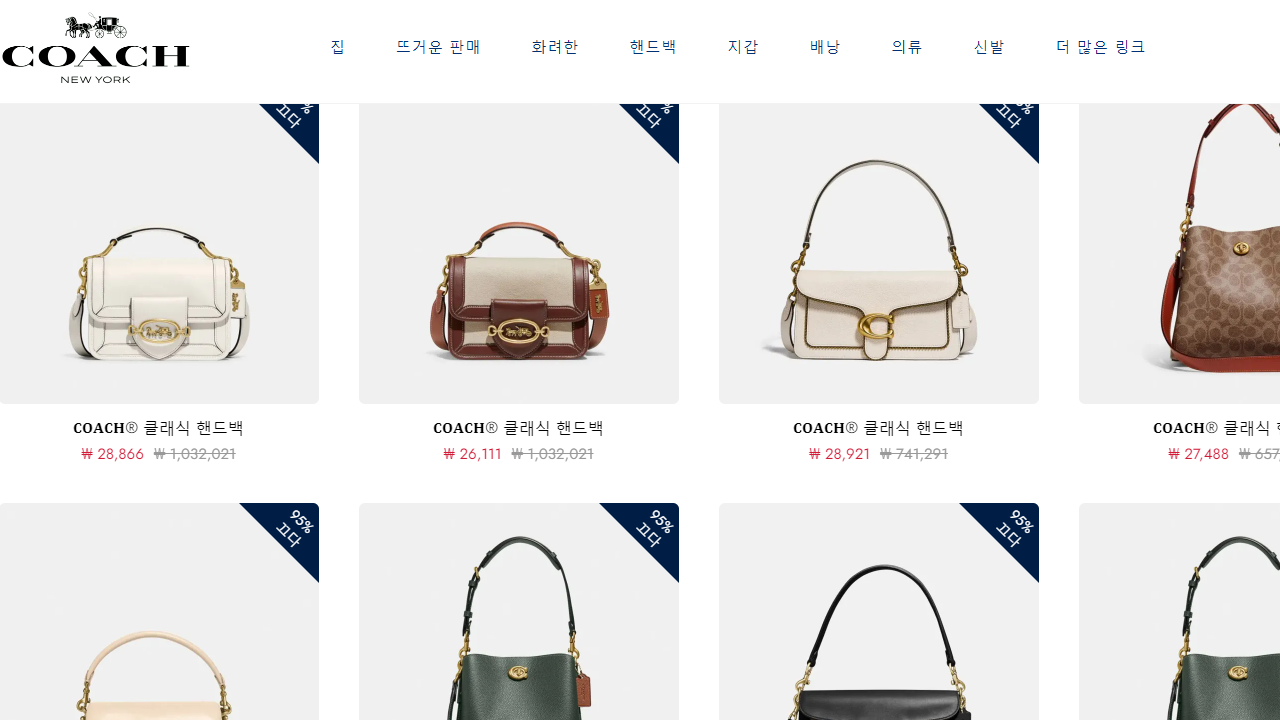This screenshot has width=1280, height=720.
Task: Select 핸드백 in the navigation
Action: (x=653, y=47)
